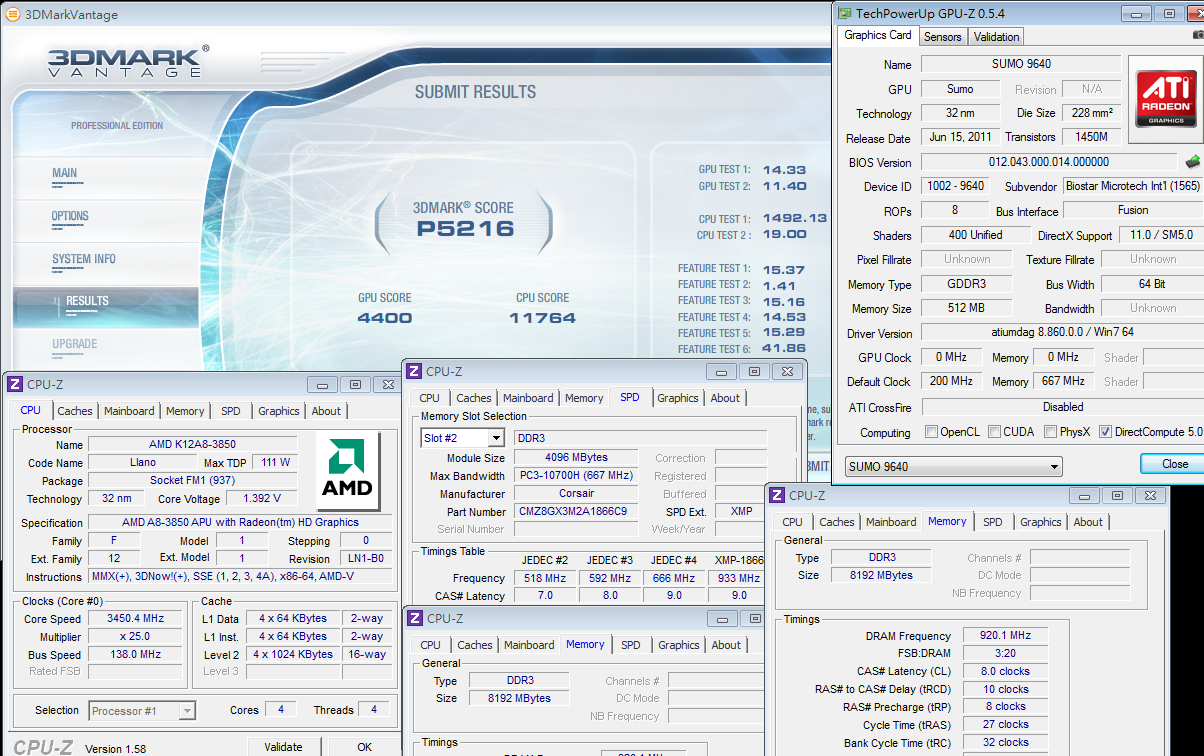Open Graphics tab in the CPU-Z Slot #2 window
The image size is (1204, 756).
coord(678,398)
